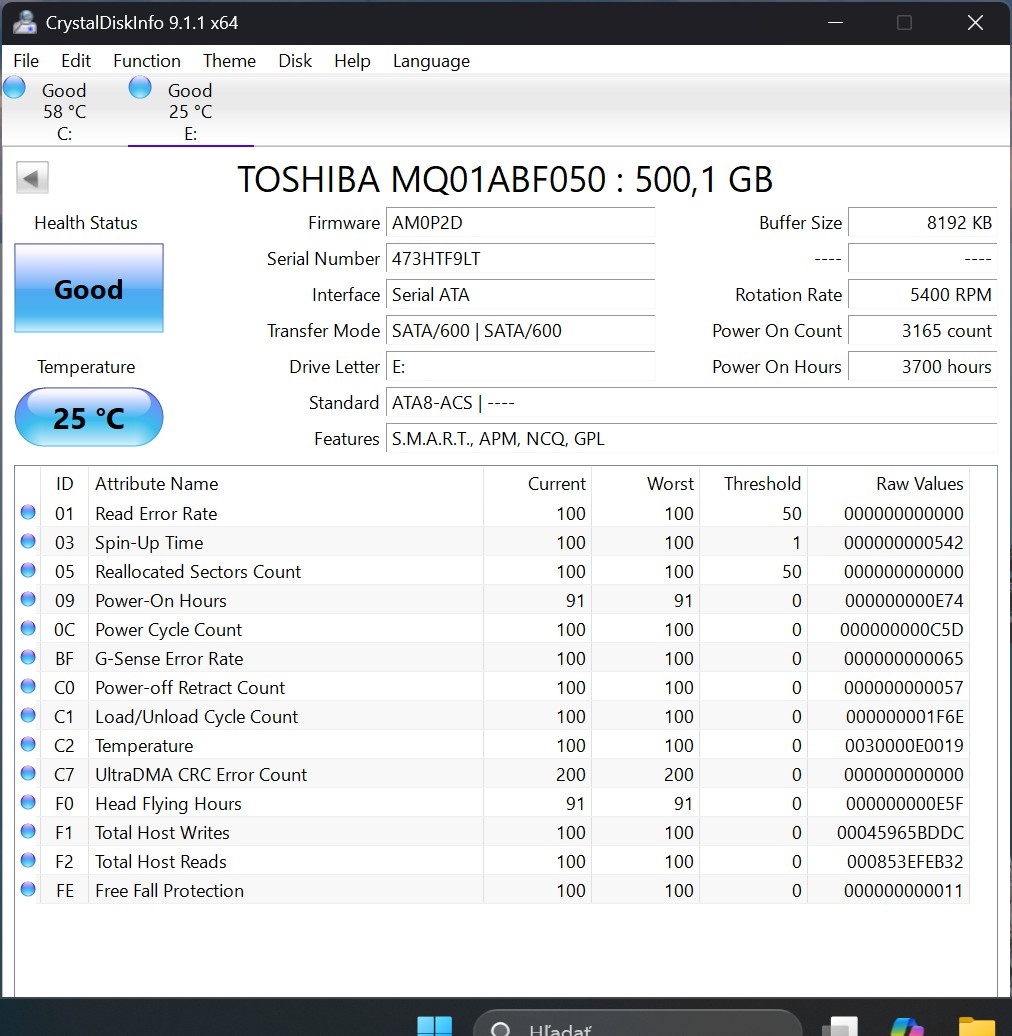Click the blue health dot beside Read Error Rate

(27, 511)
